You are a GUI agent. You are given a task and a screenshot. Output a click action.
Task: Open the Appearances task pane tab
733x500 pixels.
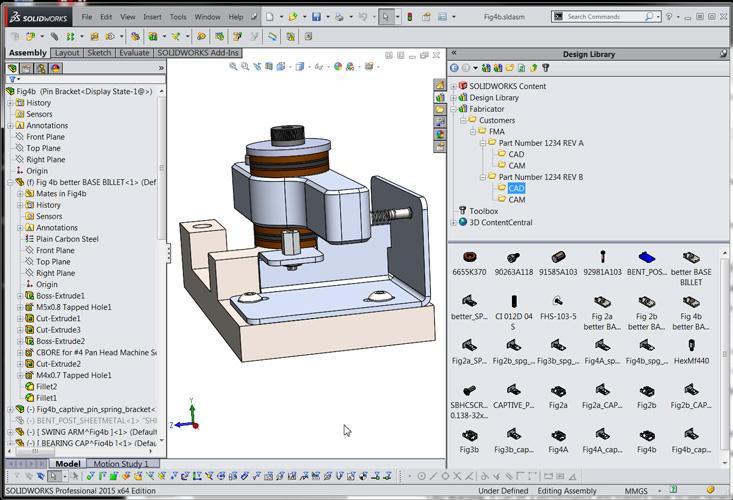pos(440,134)
